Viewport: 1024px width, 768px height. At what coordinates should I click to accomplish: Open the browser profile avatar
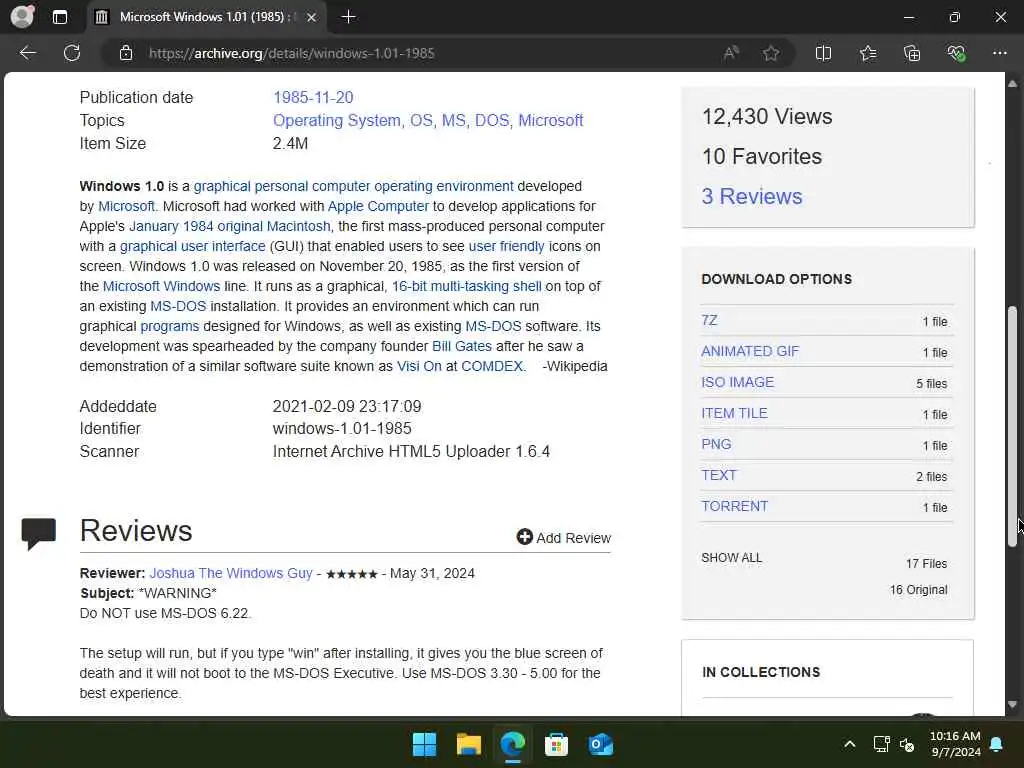click(x=22, y=16)
